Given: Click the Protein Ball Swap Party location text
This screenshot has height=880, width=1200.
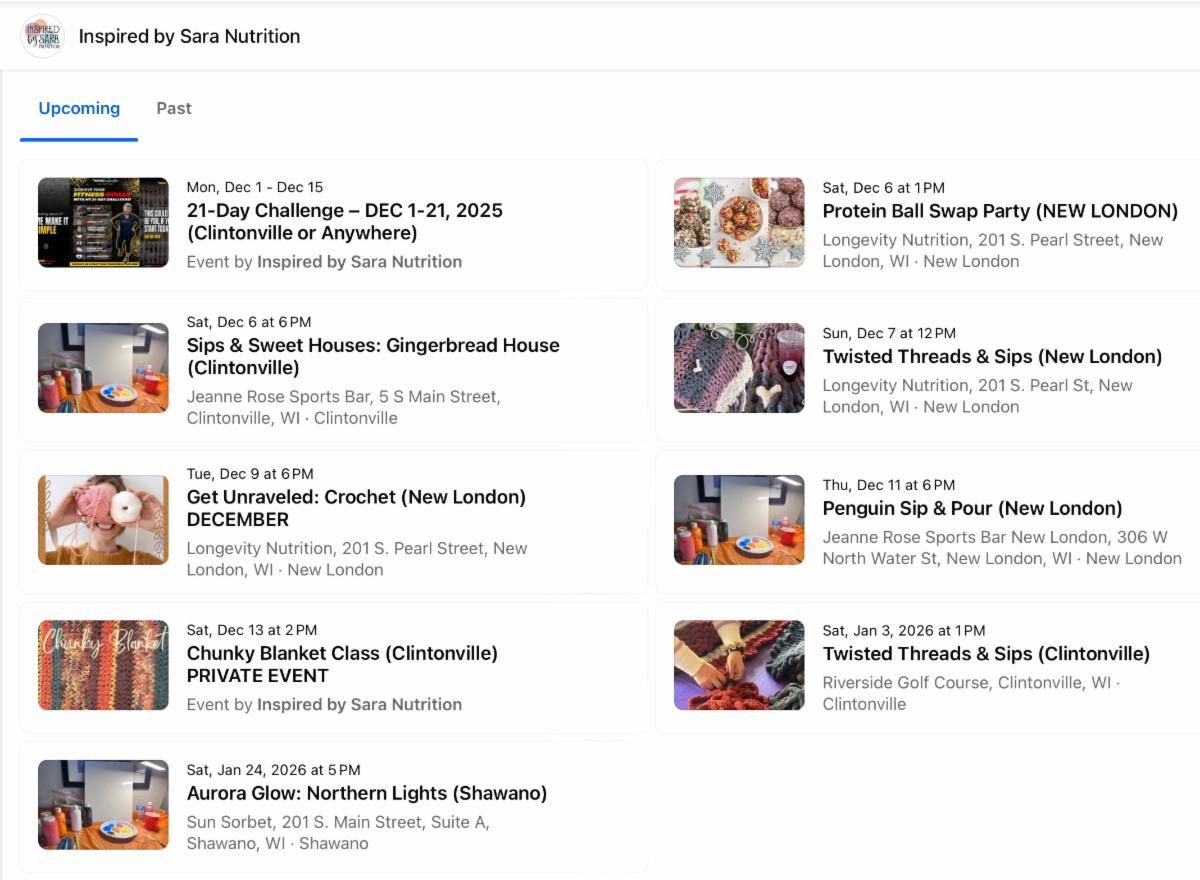Looking at the screenshot, I should click(993, 251).
